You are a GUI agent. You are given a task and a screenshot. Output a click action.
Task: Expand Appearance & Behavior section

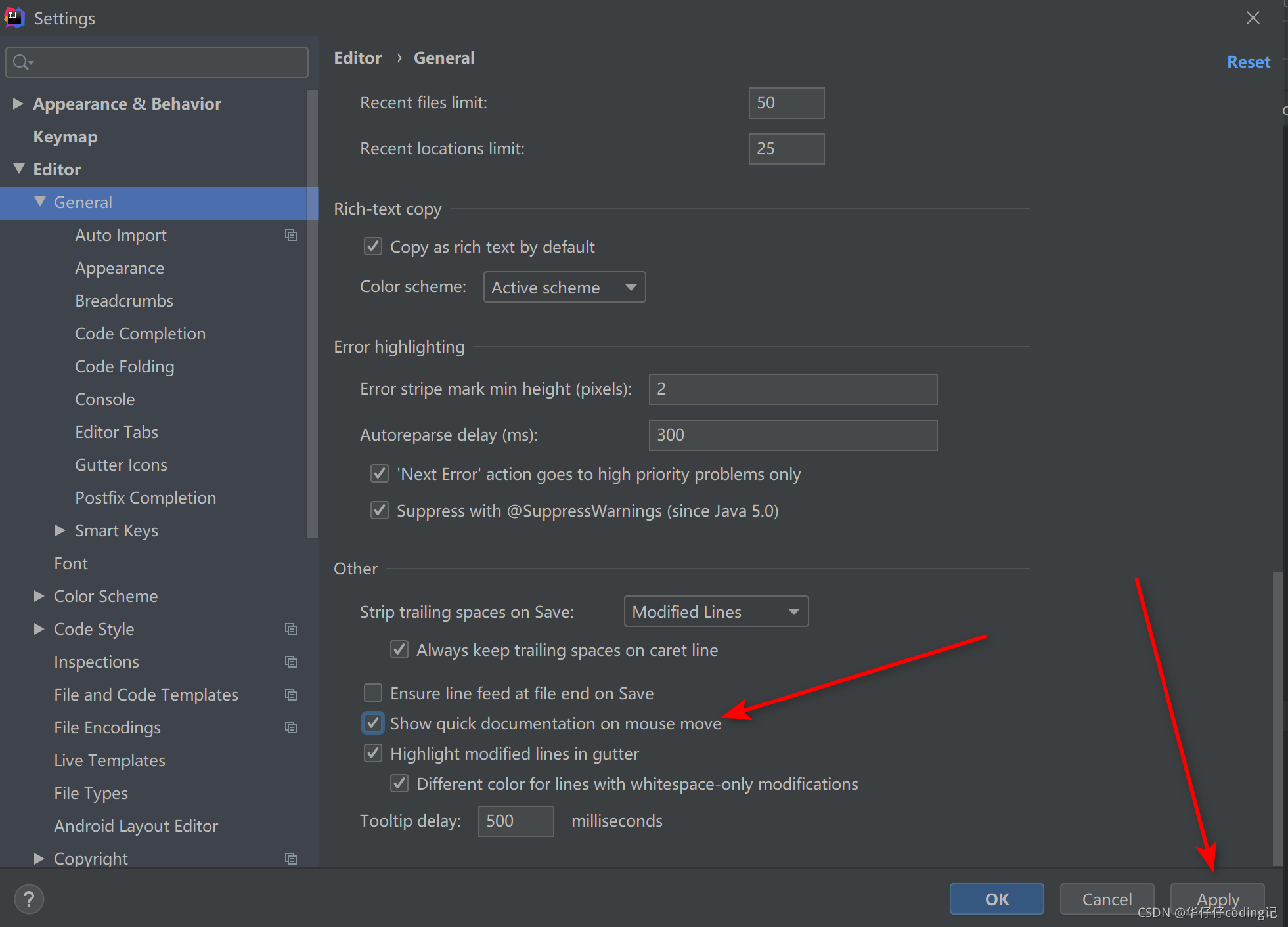click(x=18, y=104)
